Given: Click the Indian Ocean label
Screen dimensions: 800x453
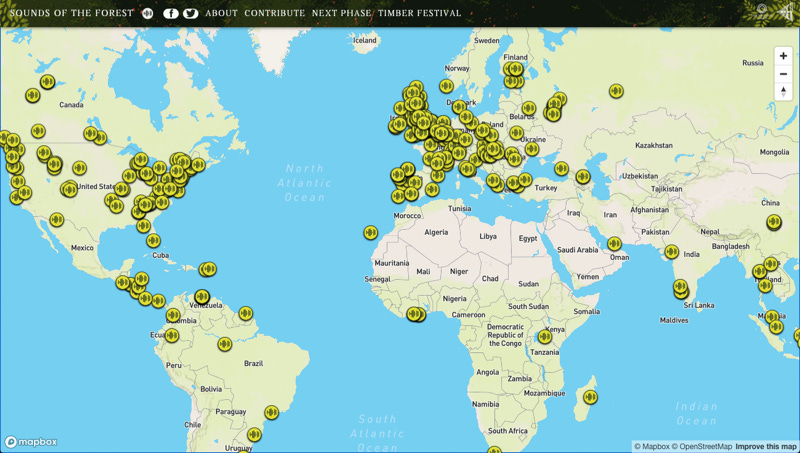Looking at the screenshot, I should pyautogui.click(x=696, y=414).
